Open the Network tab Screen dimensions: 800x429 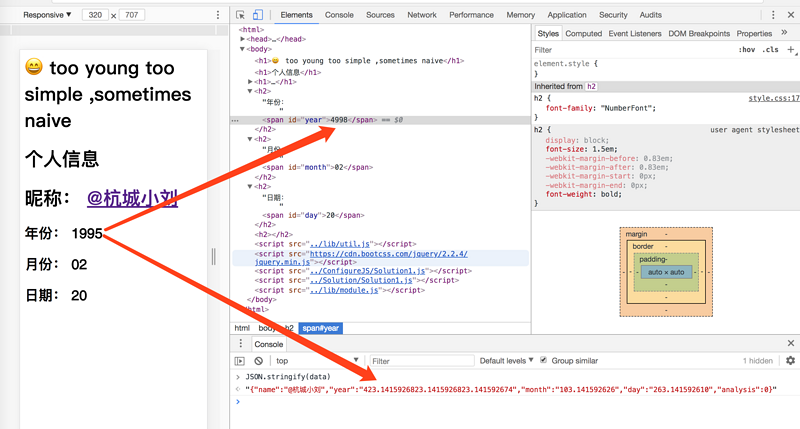422,15
